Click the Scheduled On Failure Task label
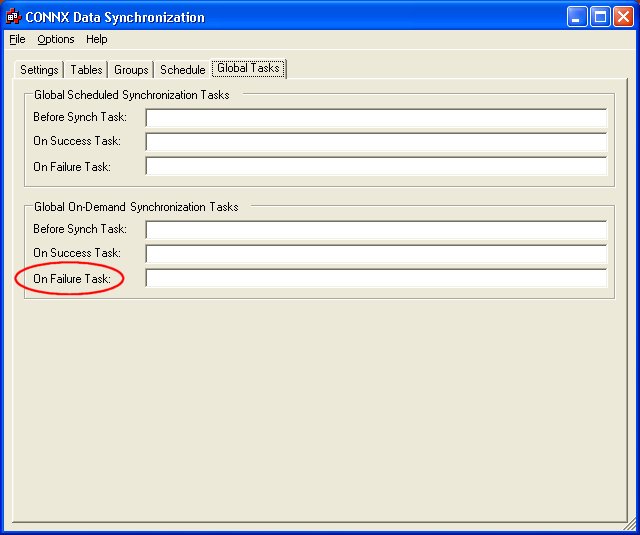 [72, 167]
